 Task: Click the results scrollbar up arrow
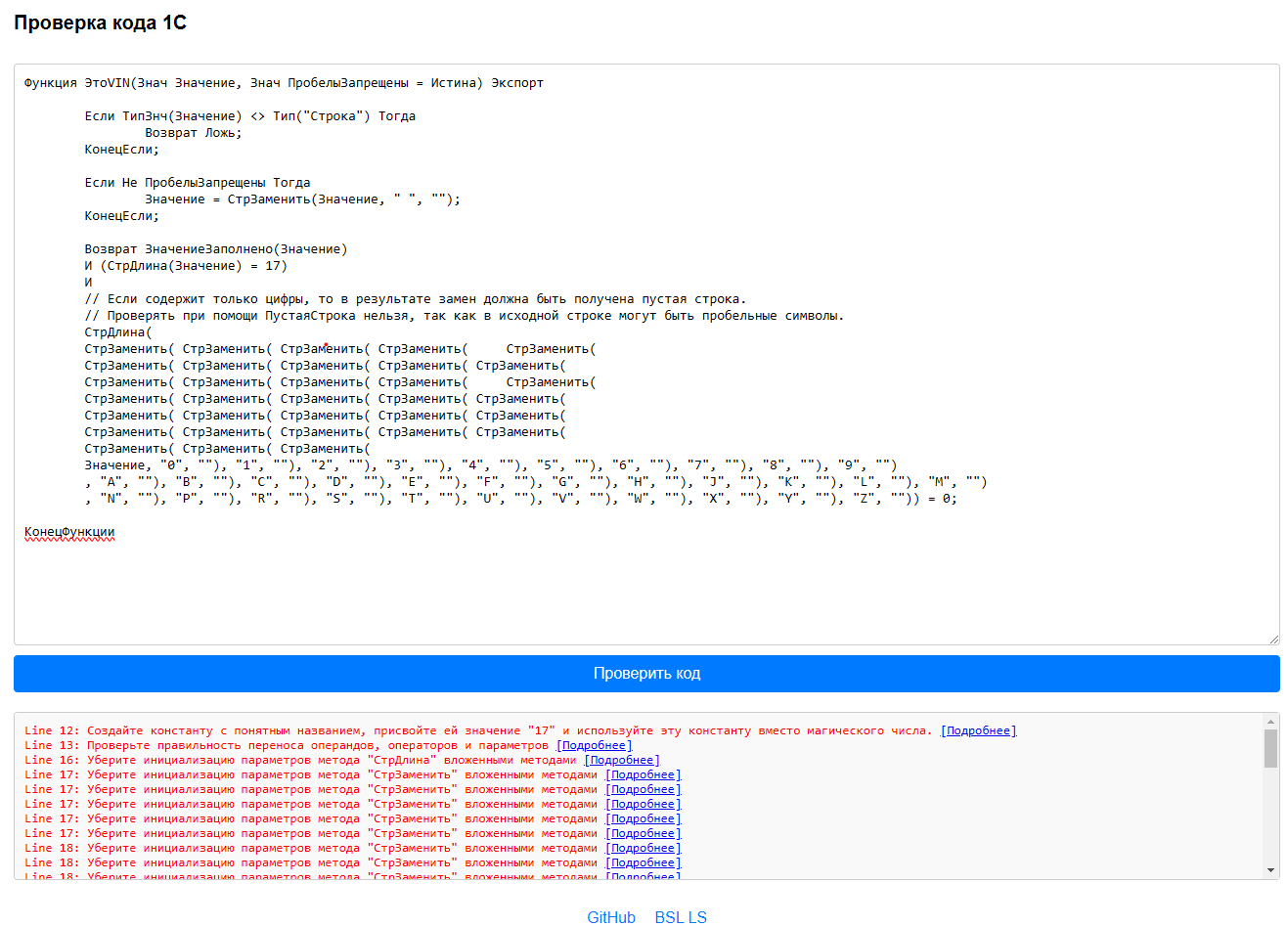(x=1270, y=722)
